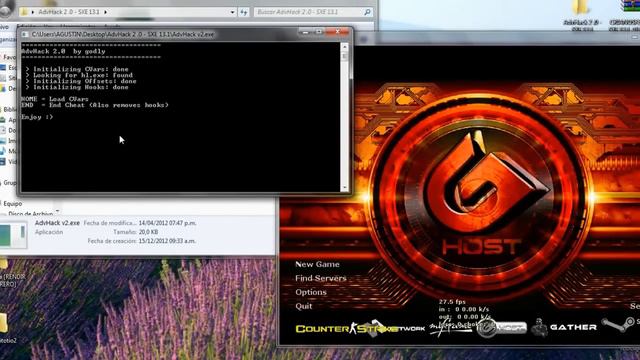
Task: Select 'Disco de Archivo' drive in sidebar
Action: 30,213
